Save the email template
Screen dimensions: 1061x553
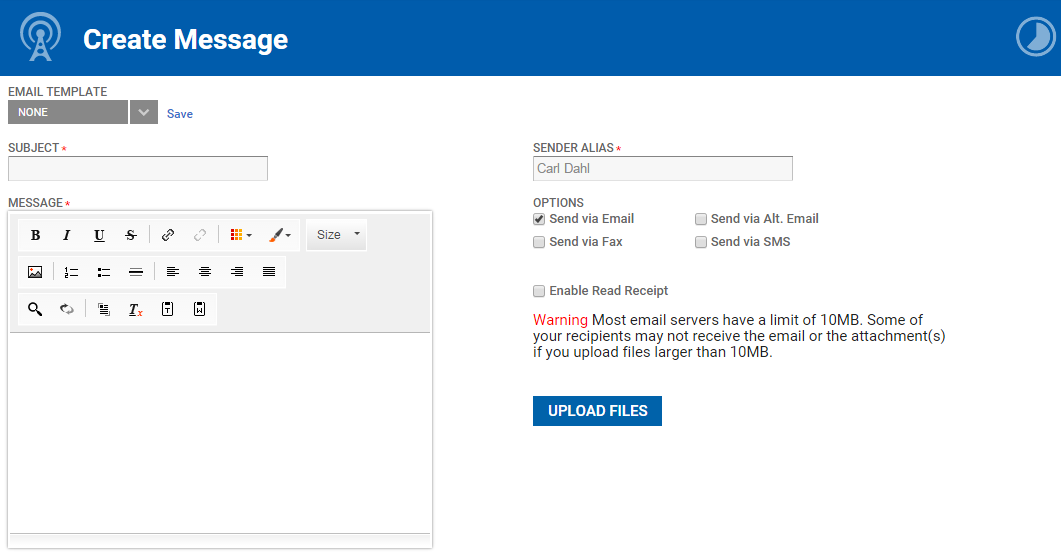(180, 114)
